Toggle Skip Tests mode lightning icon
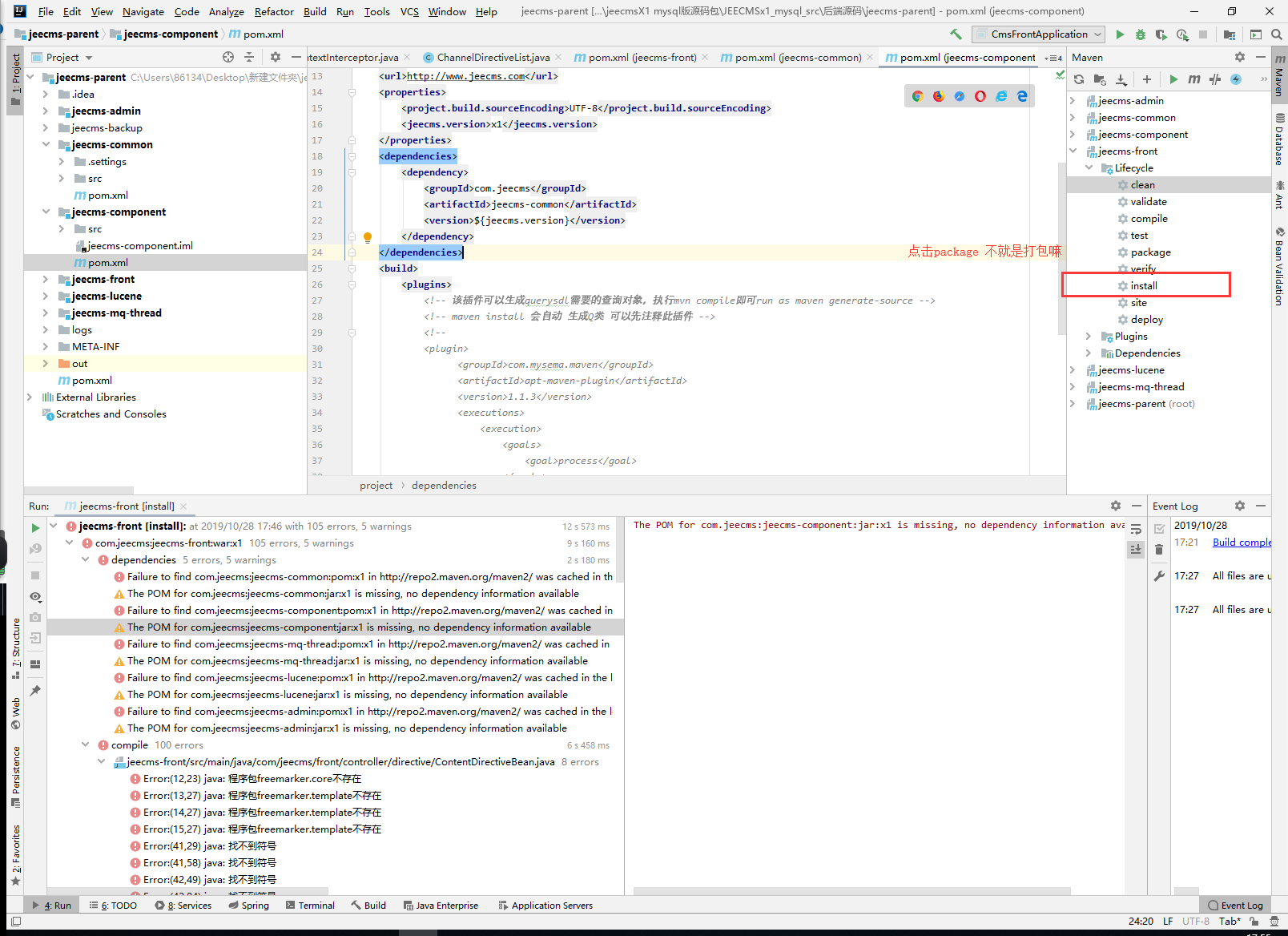Viewport: 1288px width, 936px height. pyautogui.click(x=1236, y=79)
